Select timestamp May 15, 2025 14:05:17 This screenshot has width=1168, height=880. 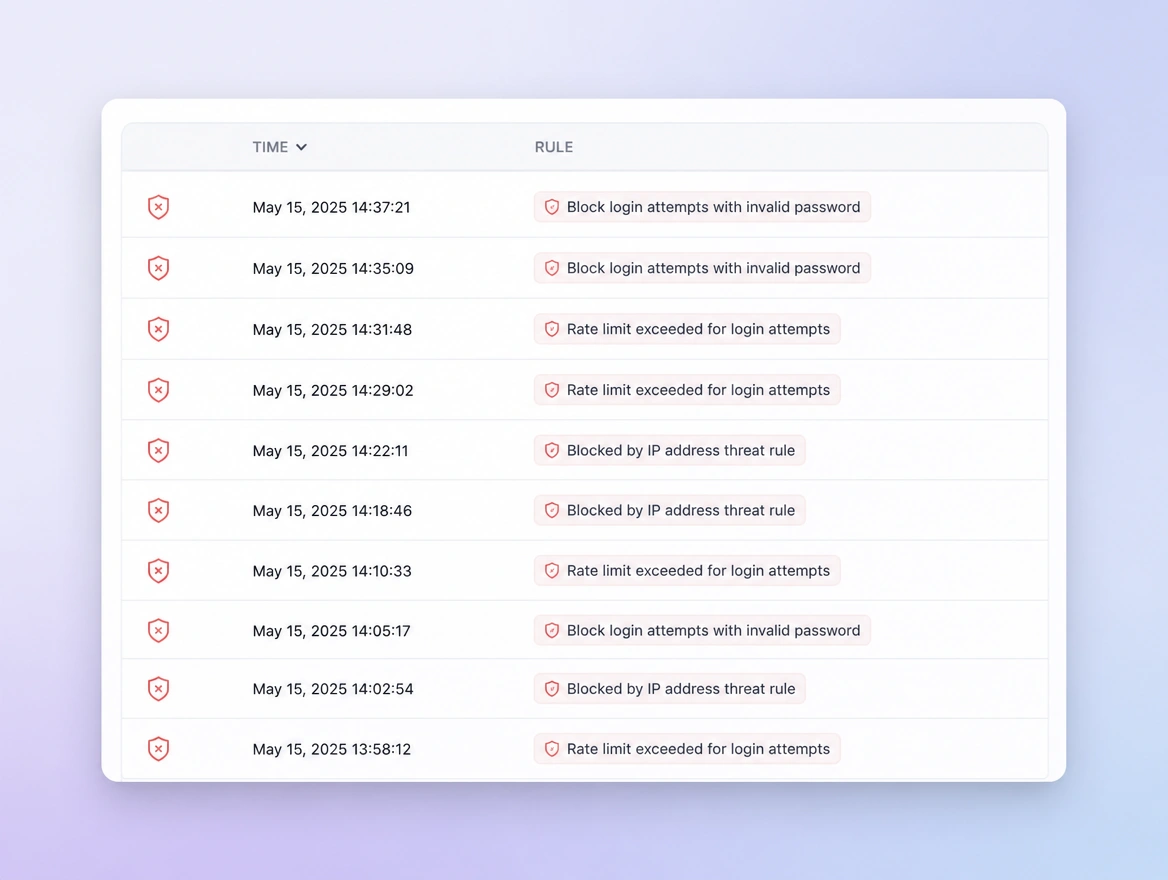(x=331, y=631)
